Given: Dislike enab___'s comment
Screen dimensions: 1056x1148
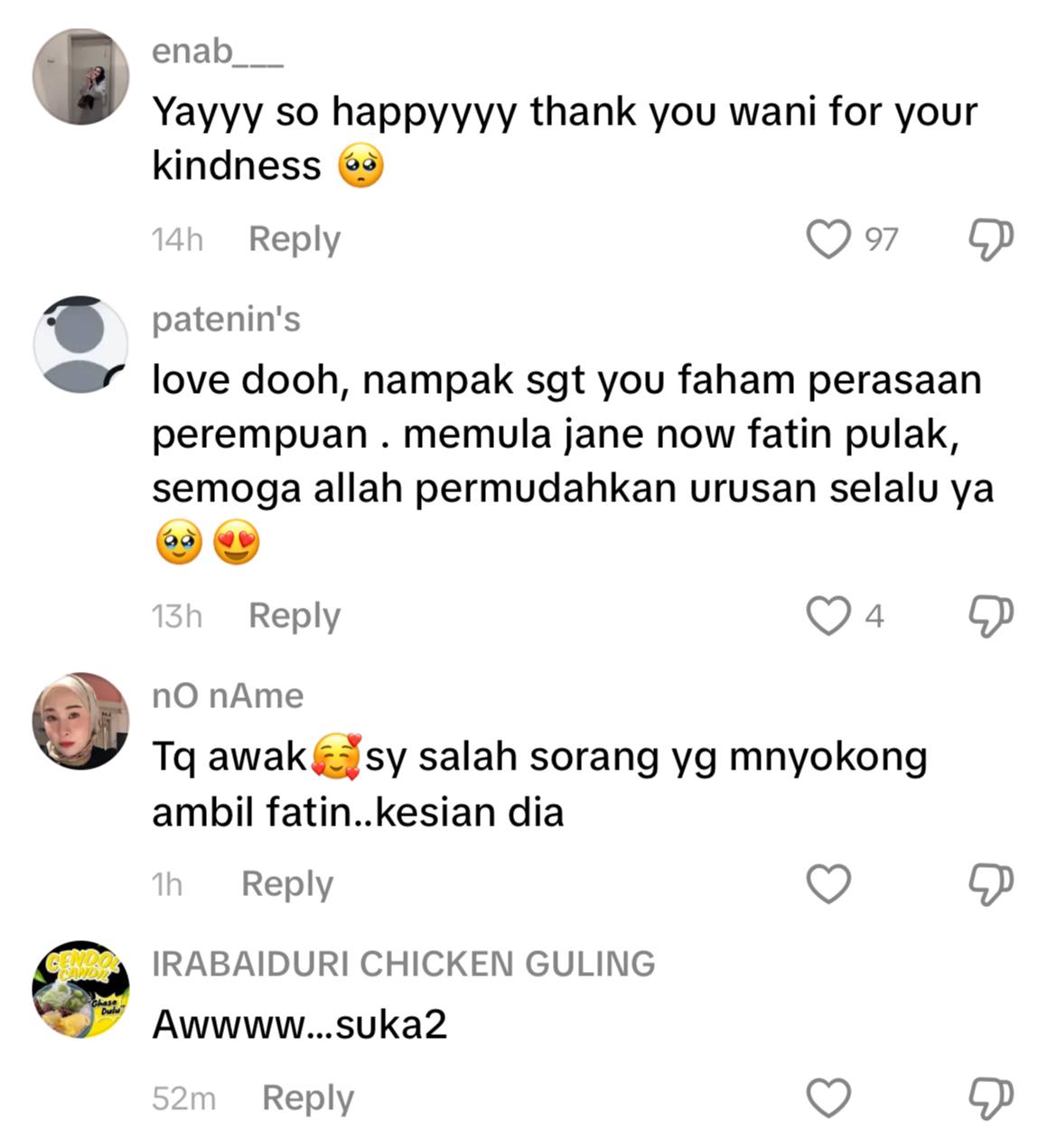Looking at the screenshot, I should (x=991, y=238).
